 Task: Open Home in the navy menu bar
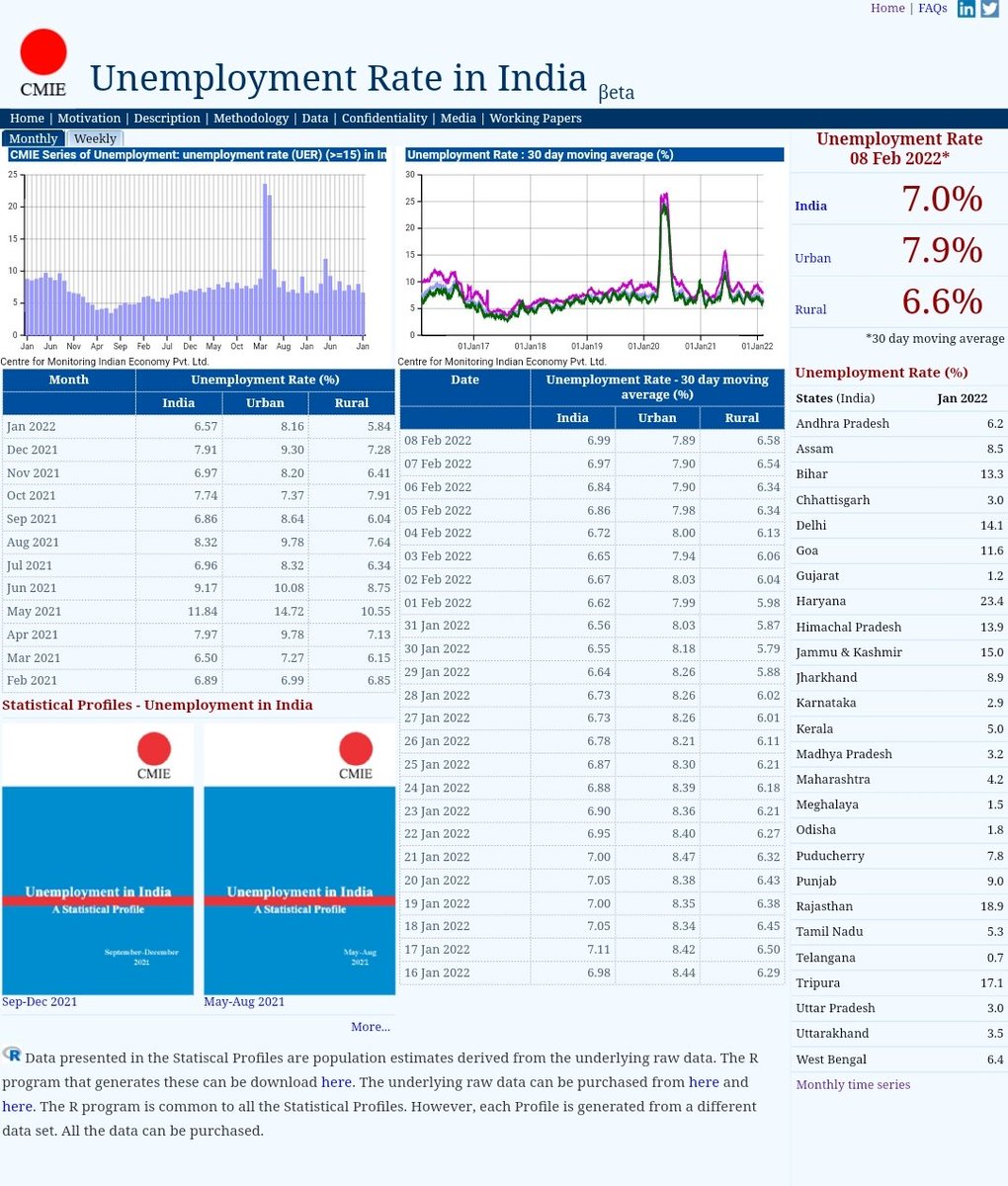click(x=27, y=119)
